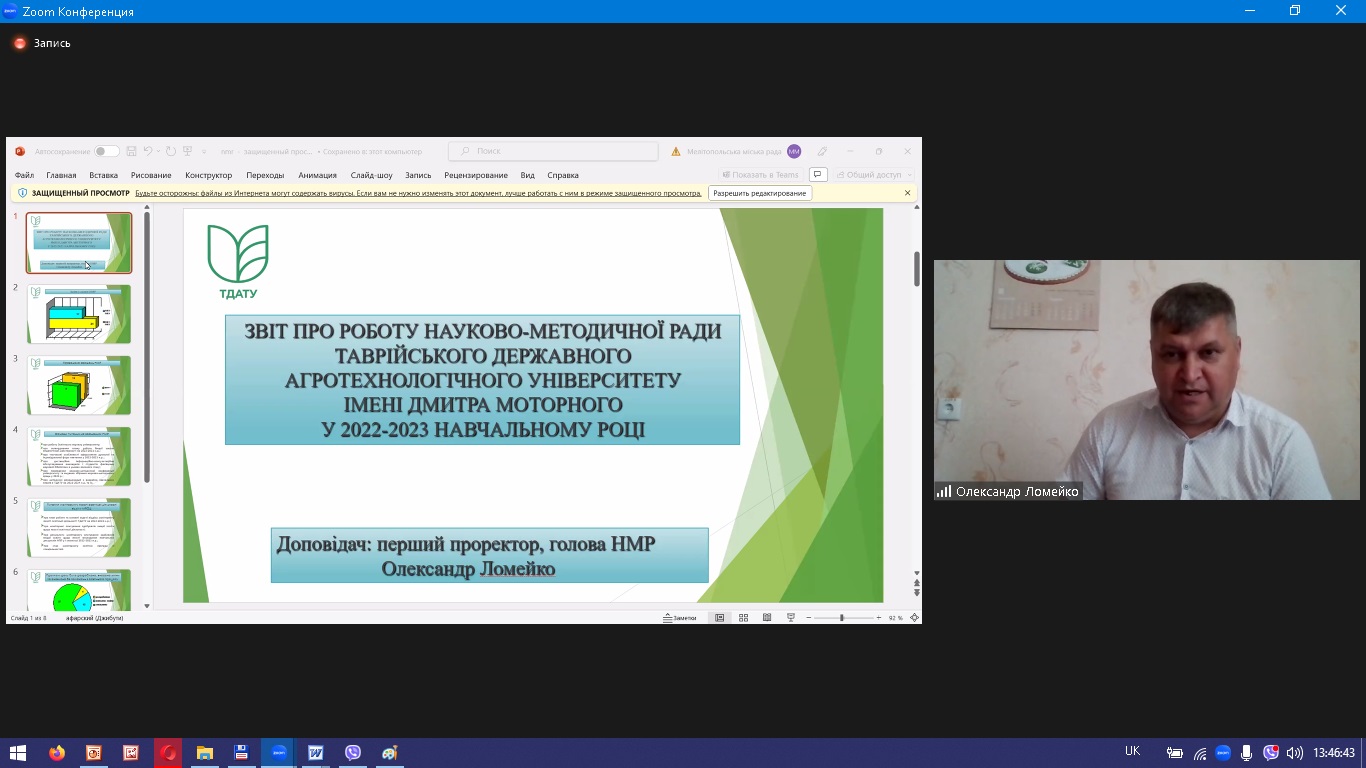Select slide 3 thumbnail in the panel
Image resolution: width=1366 pixels, height=768 pixels.
(79, 385)
